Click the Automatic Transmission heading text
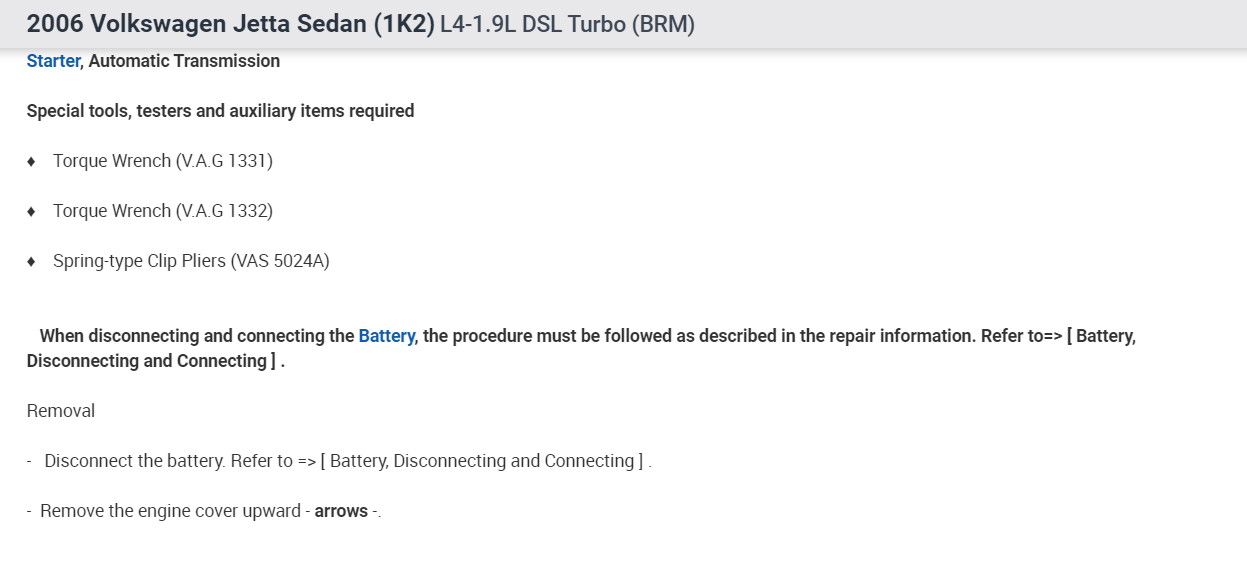The width and height of the screenshot is (1247, 574). click(x=184, y=61)
